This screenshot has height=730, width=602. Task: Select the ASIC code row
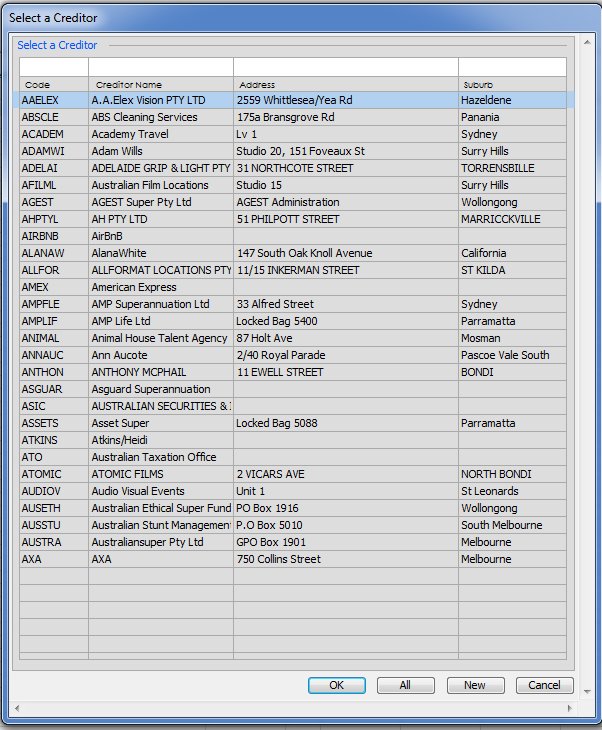[293, 406]
